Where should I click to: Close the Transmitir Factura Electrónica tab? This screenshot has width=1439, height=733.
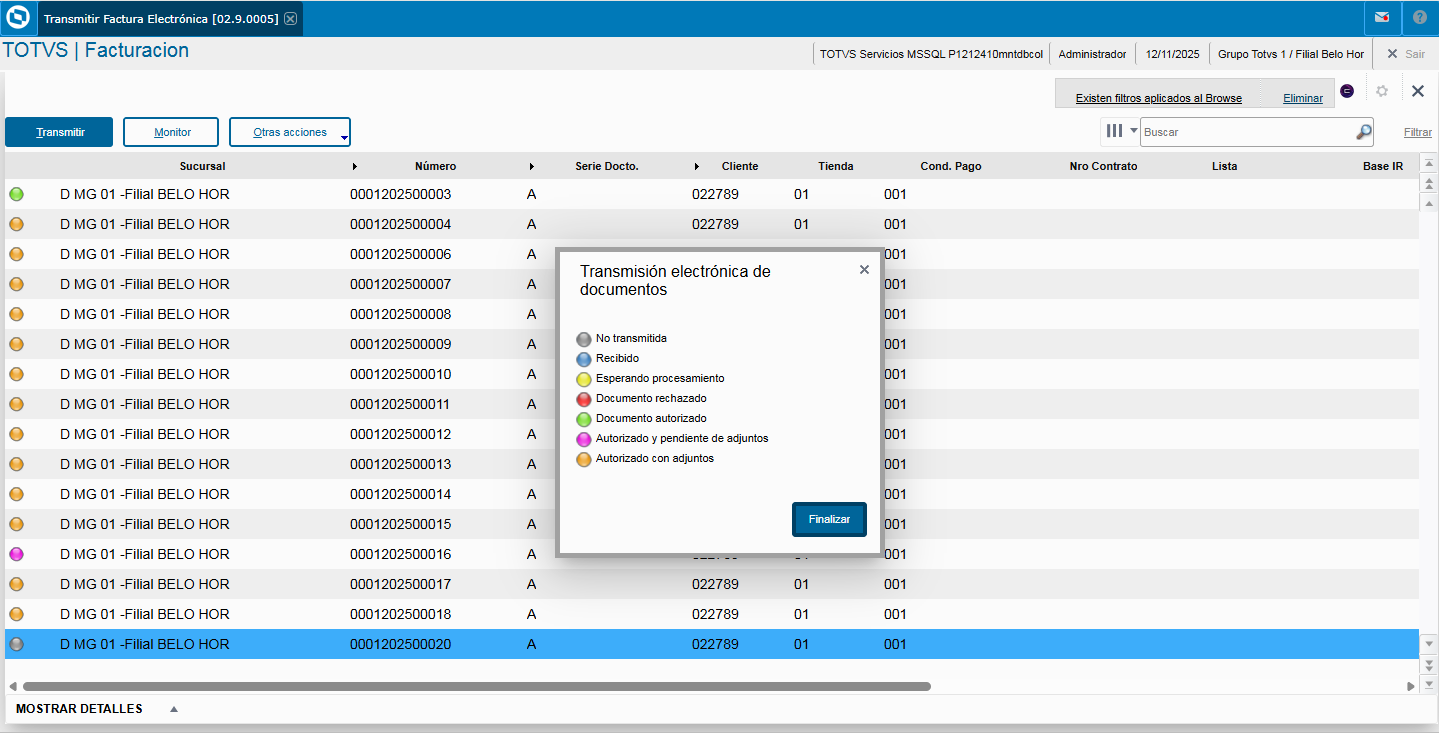290,19
